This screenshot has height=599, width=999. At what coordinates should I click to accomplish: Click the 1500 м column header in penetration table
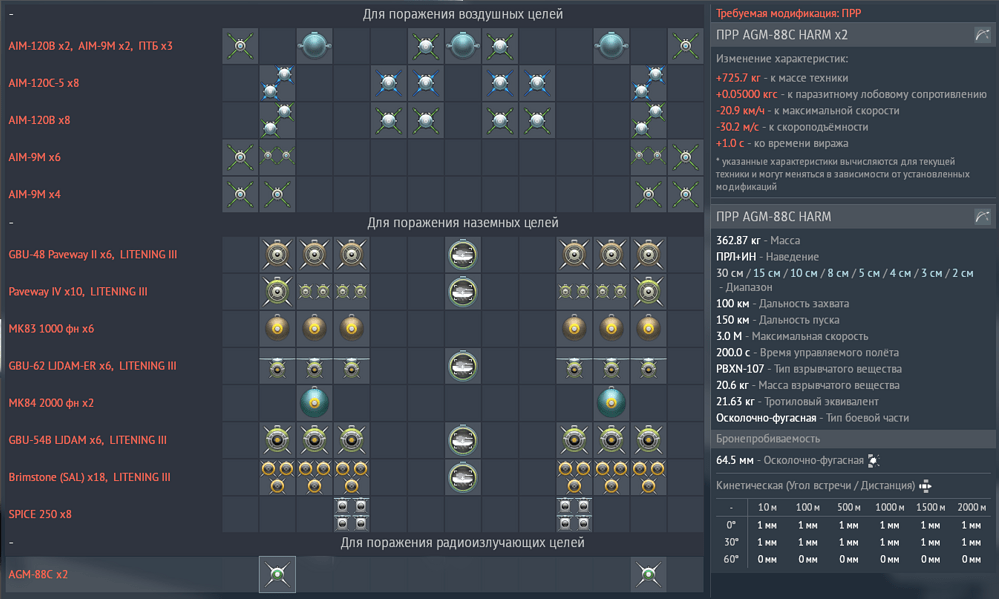(930, 507)
